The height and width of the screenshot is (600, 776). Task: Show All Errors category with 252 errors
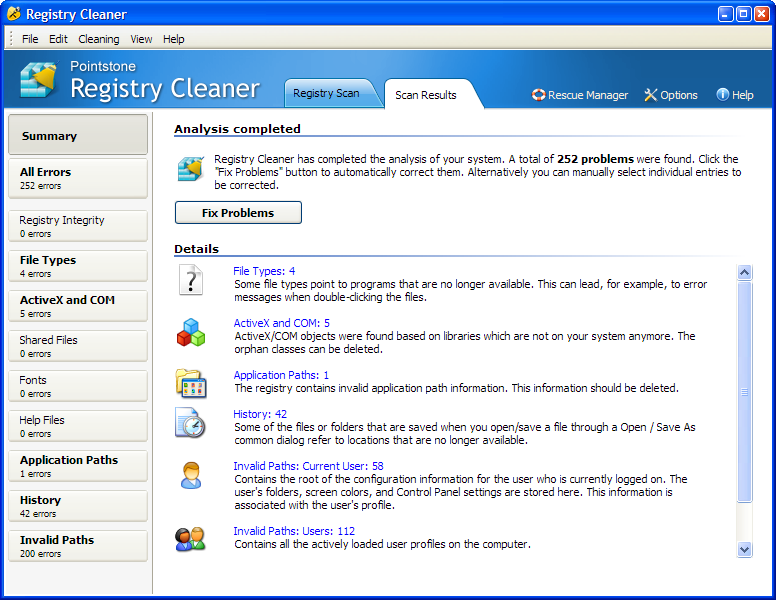coord(78,178)
